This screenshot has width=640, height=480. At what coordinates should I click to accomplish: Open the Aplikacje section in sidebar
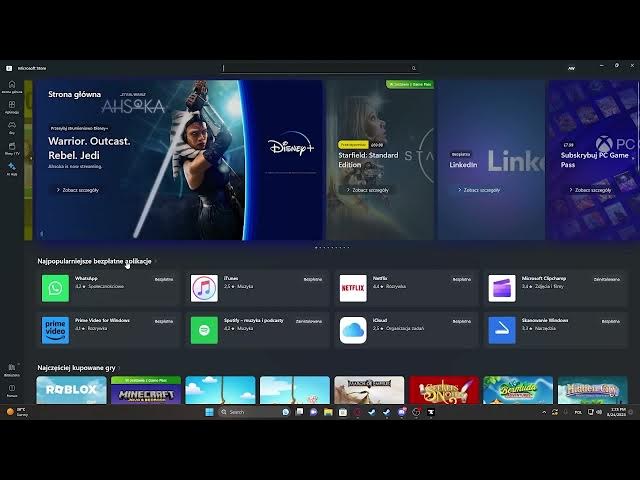click(x=11, y=107)
